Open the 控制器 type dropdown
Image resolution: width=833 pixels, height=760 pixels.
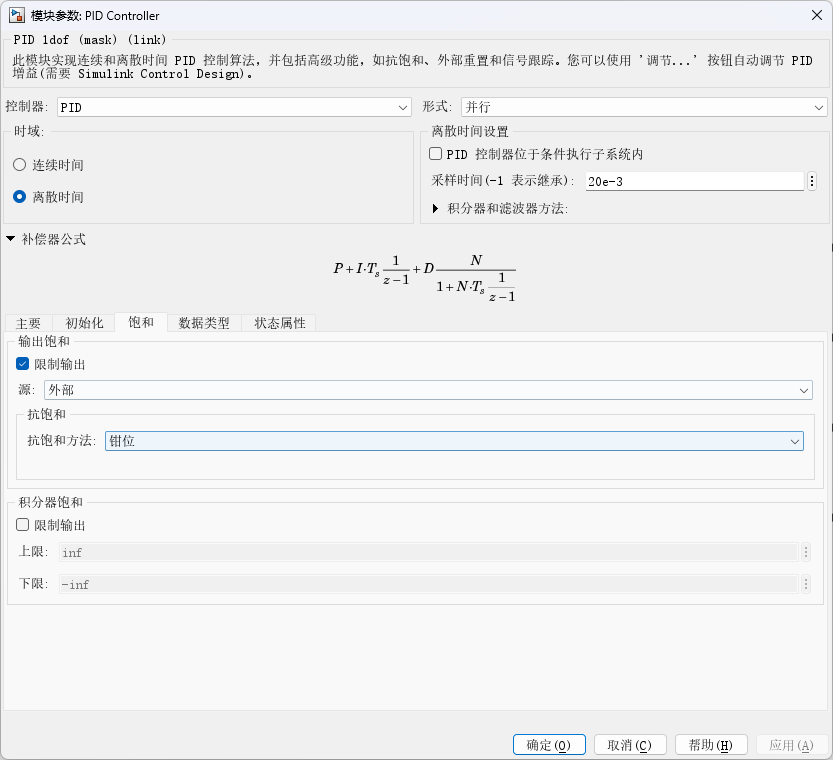point(234,107)
